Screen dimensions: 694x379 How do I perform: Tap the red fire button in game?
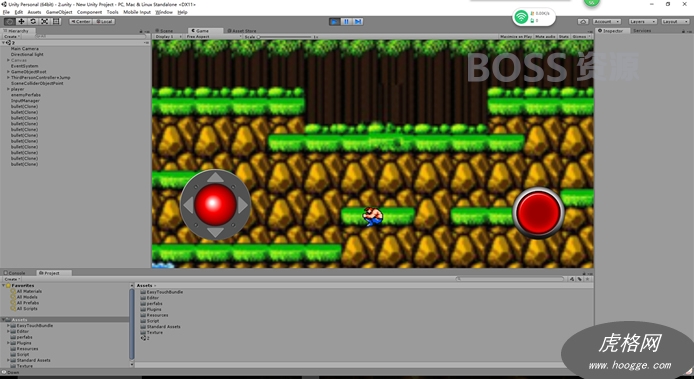point(538,213)
